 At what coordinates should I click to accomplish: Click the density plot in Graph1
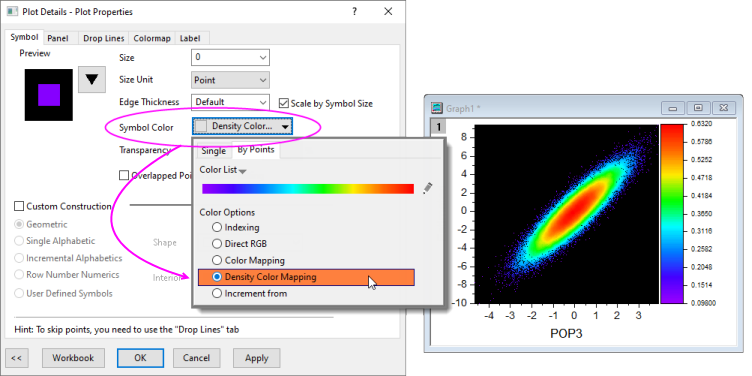pyautogui.click(x=566, y=214)
